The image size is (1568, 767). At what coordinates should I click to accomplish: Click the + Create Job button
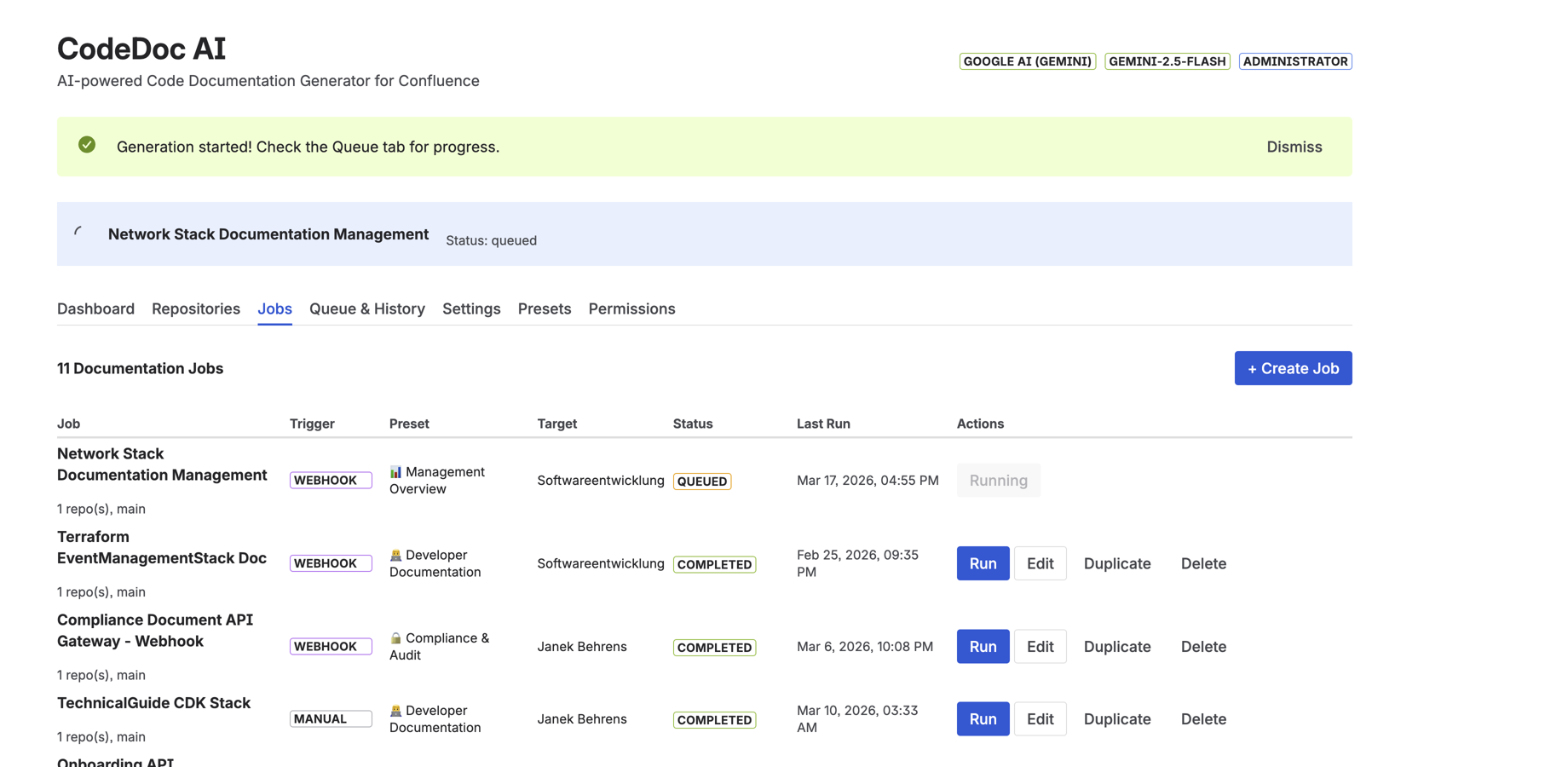[x=1293, y=368]
